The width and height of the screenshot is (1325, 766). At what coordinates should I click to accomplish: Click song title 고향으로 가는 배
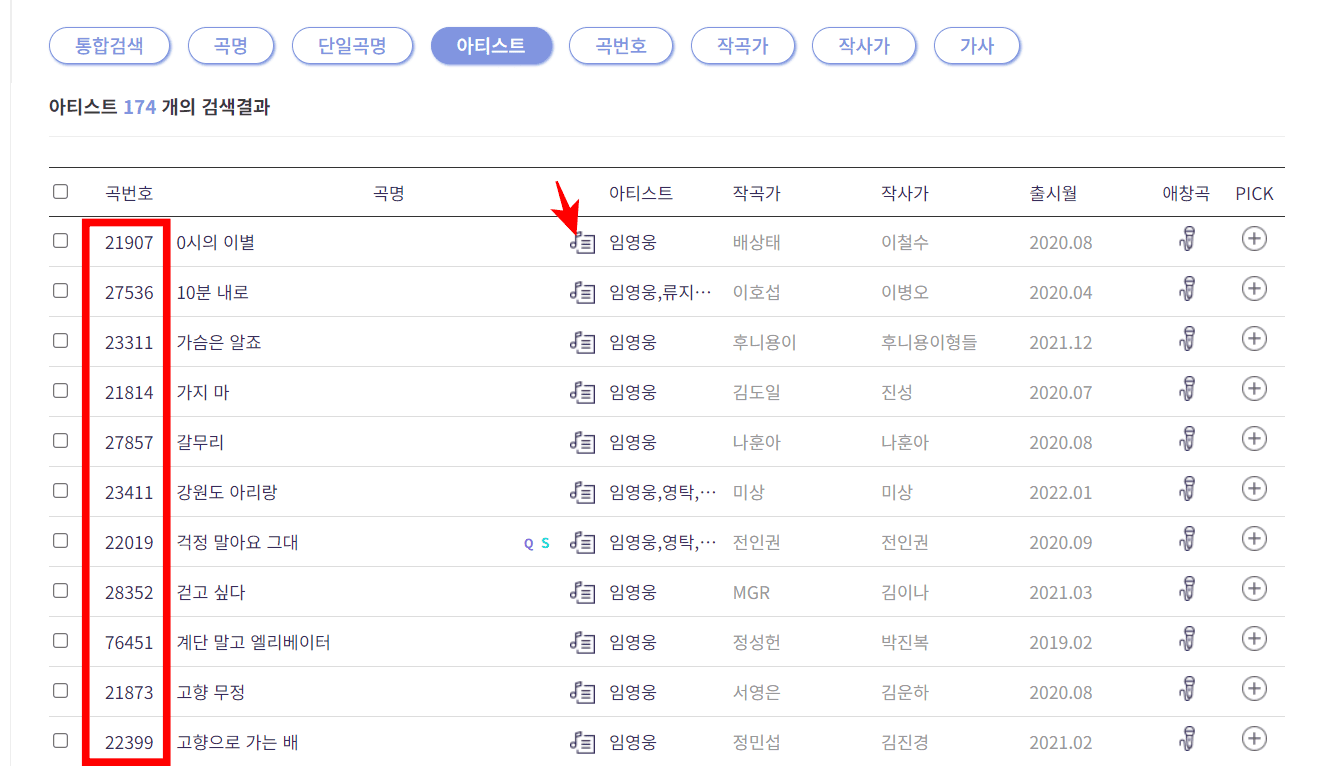point(237,743)
